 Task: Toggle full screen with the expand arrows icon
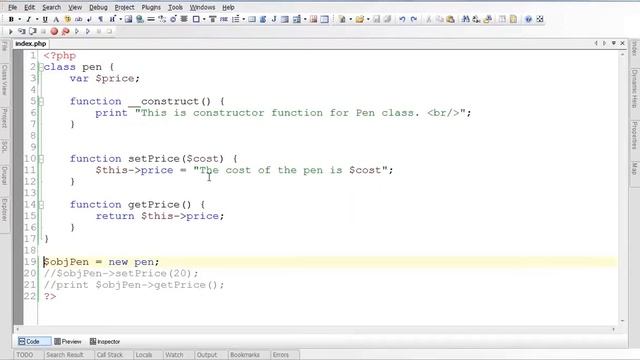coord(540,19)
